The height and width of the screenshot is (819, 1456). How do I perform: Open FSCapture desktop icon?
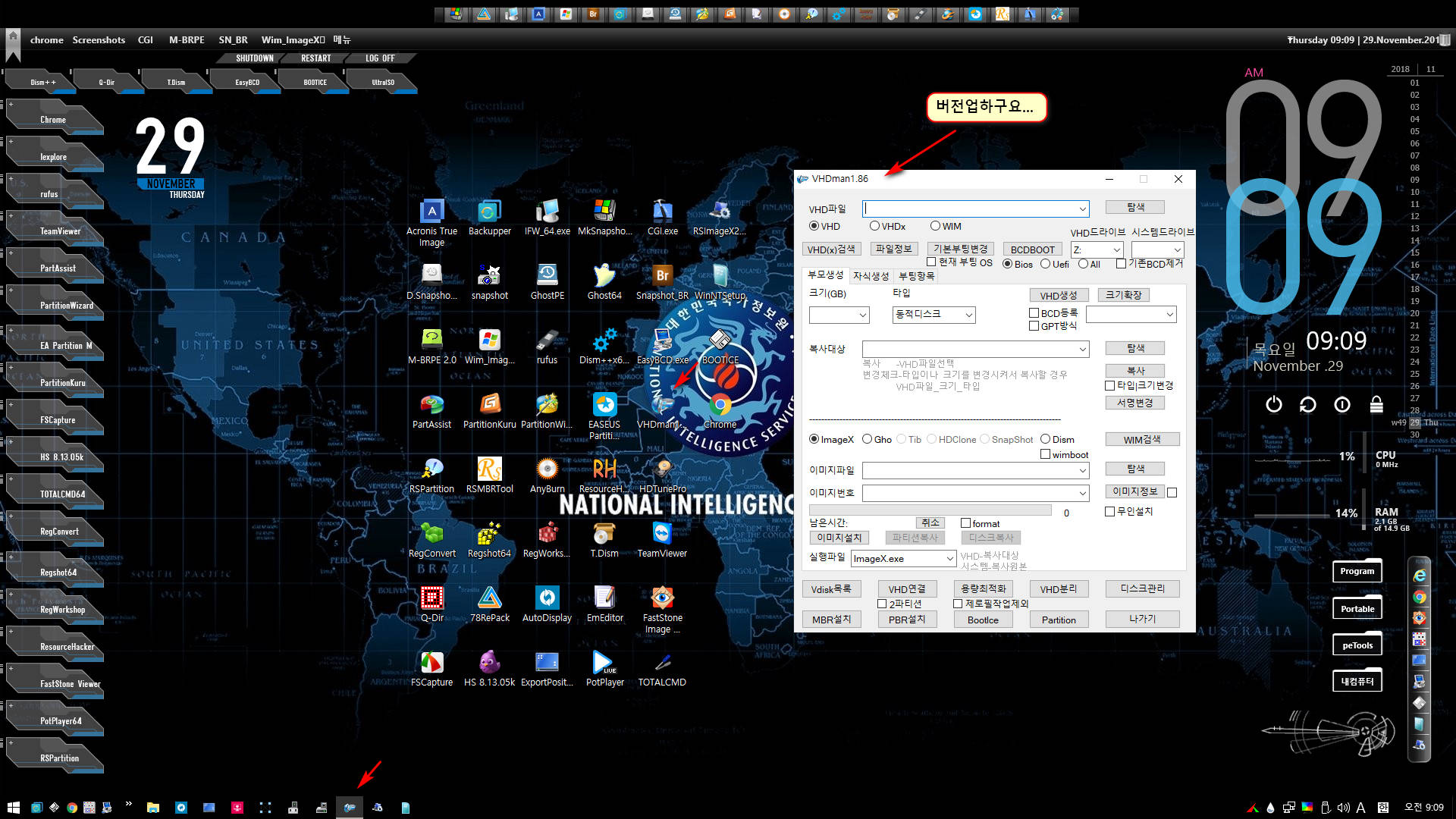point(431,668)
